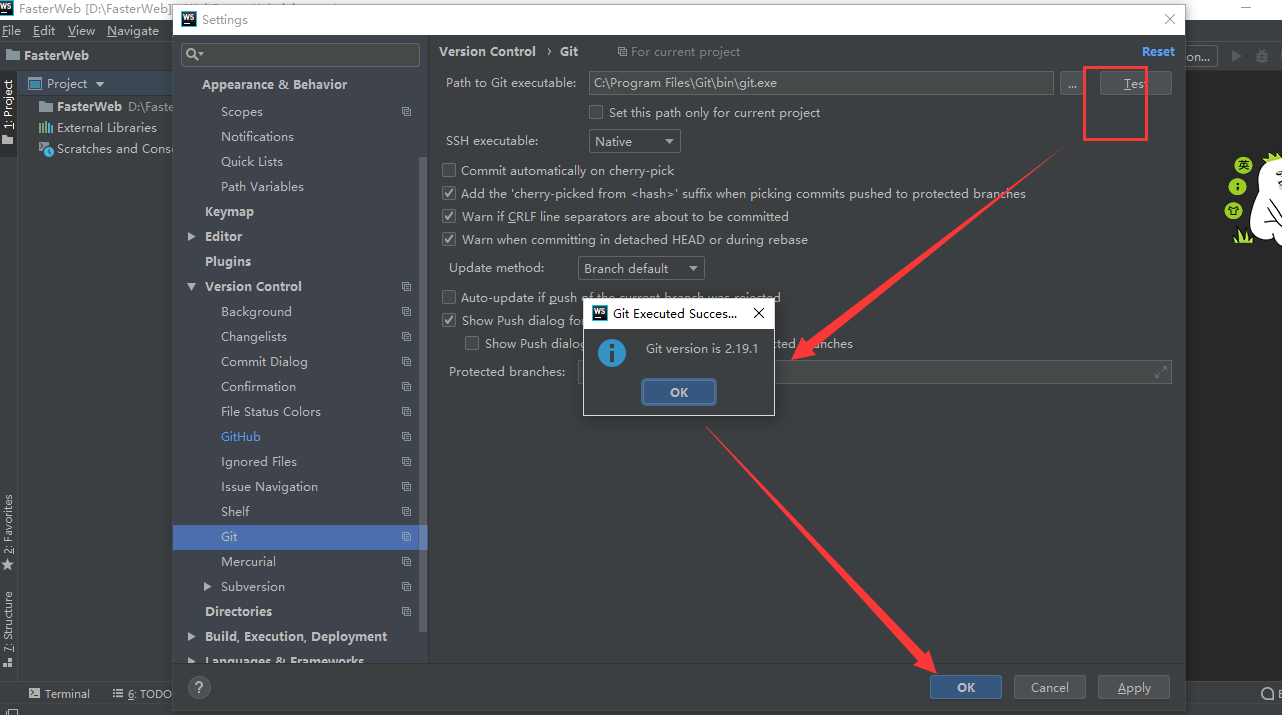The height and width of the screenshot is (715, 1282).
Task: Open the 2: Favorites side tab
Action: 8,532
